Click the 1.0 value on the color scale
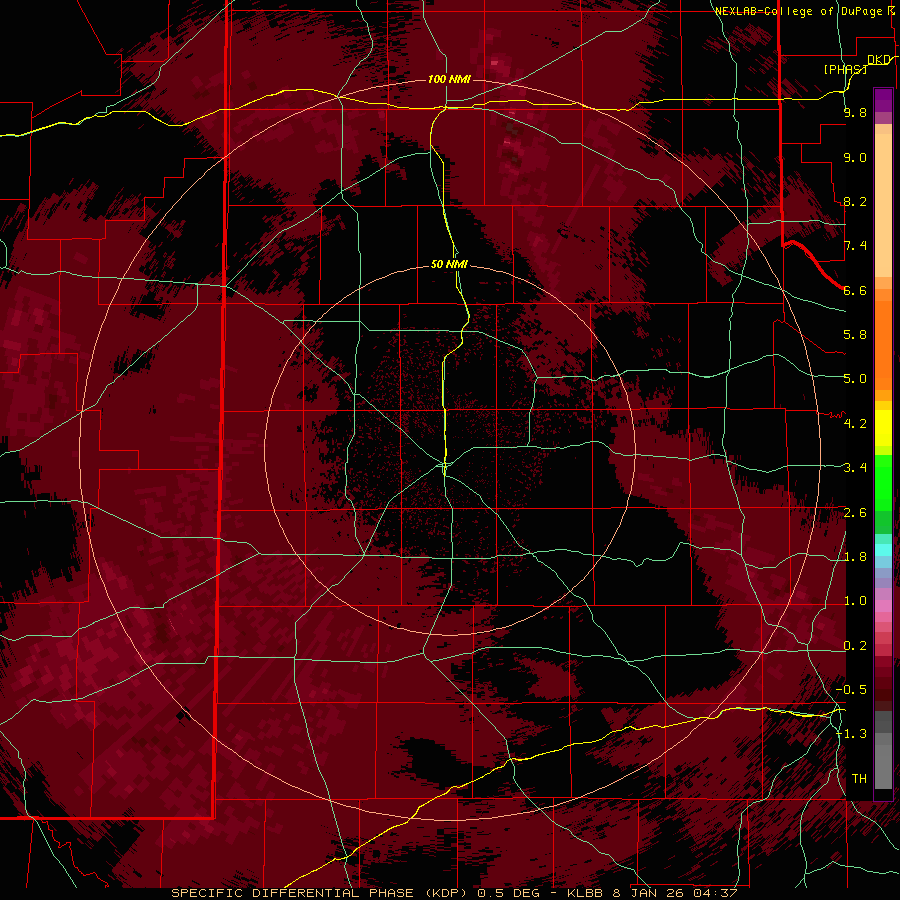 855,601
